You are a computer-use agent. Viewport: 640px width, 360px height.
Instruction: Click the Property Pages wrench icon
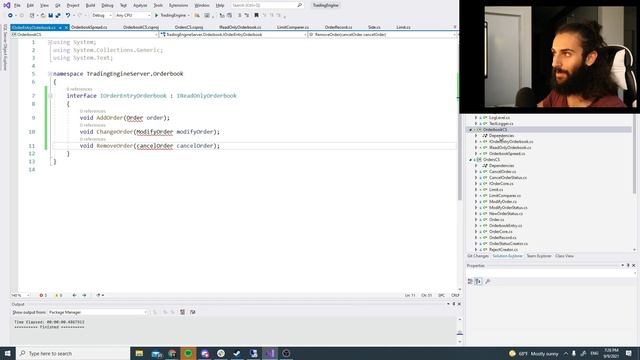click(487, 281)
